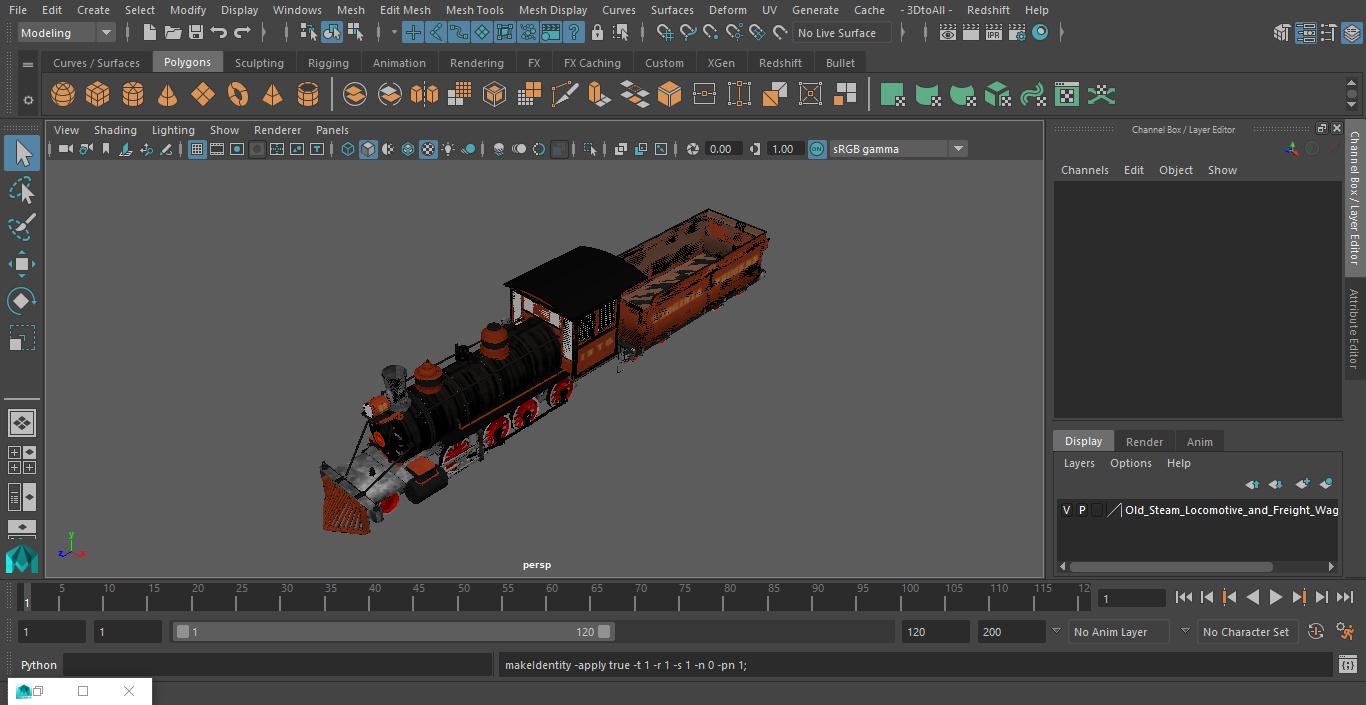Switch to the Sculpting shelf tab

(x=259, y=62)
